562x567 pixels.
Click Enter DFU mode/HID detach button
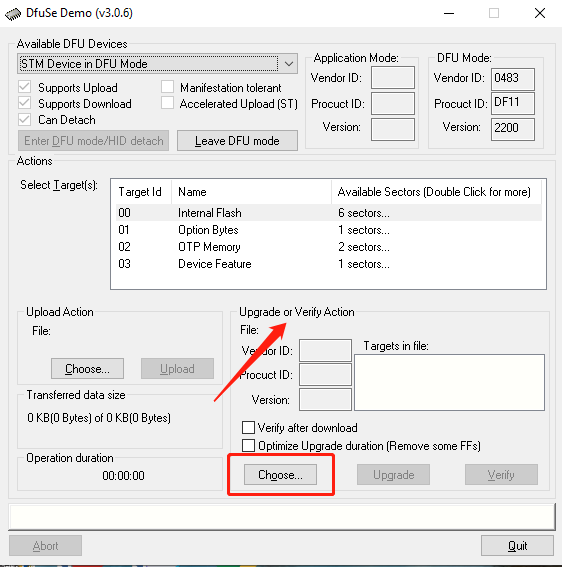click(x=93, y=141)
